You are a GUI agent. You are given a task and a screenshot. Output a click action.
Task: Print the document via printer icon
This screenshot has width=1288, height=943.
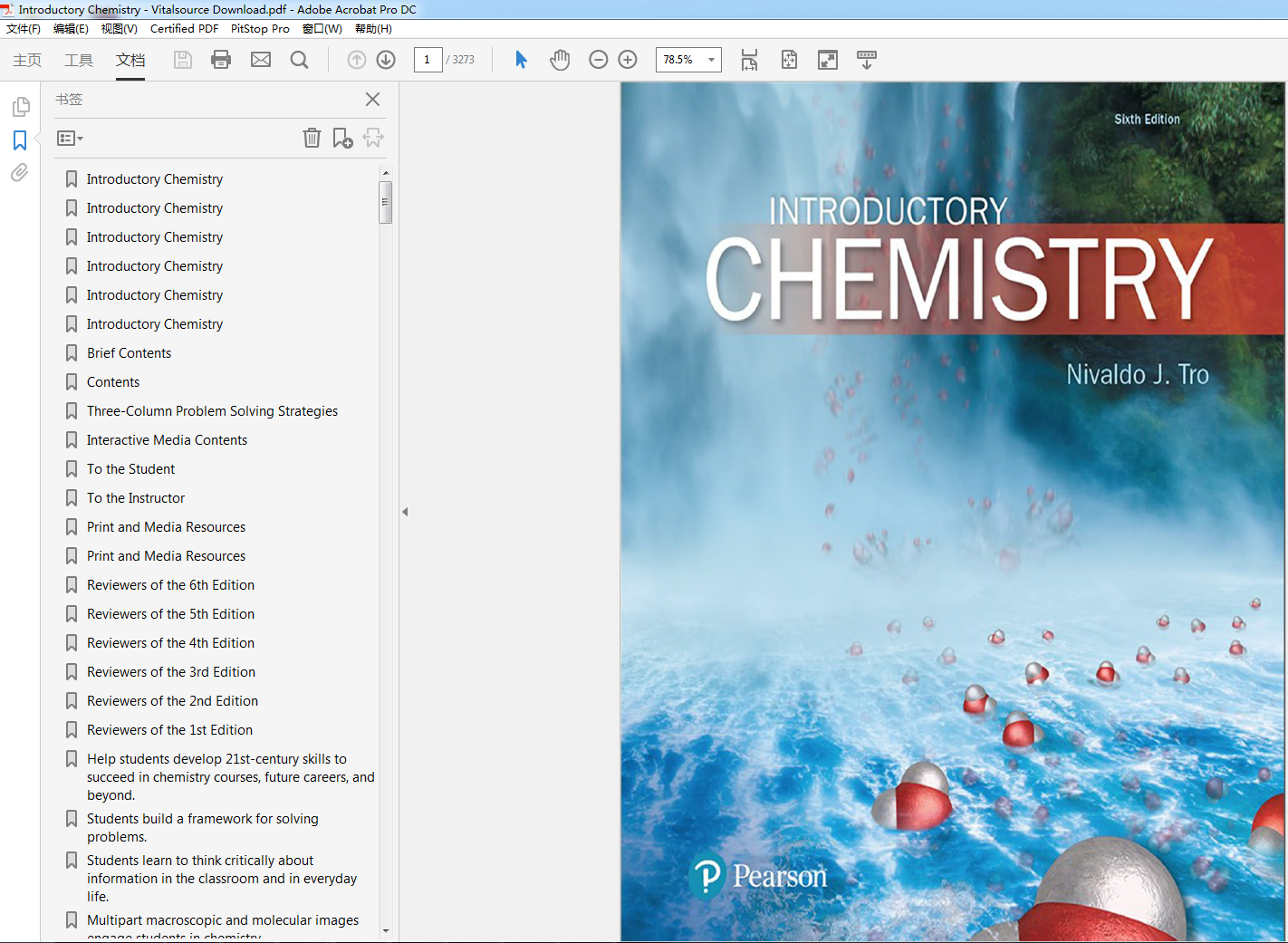221,60
